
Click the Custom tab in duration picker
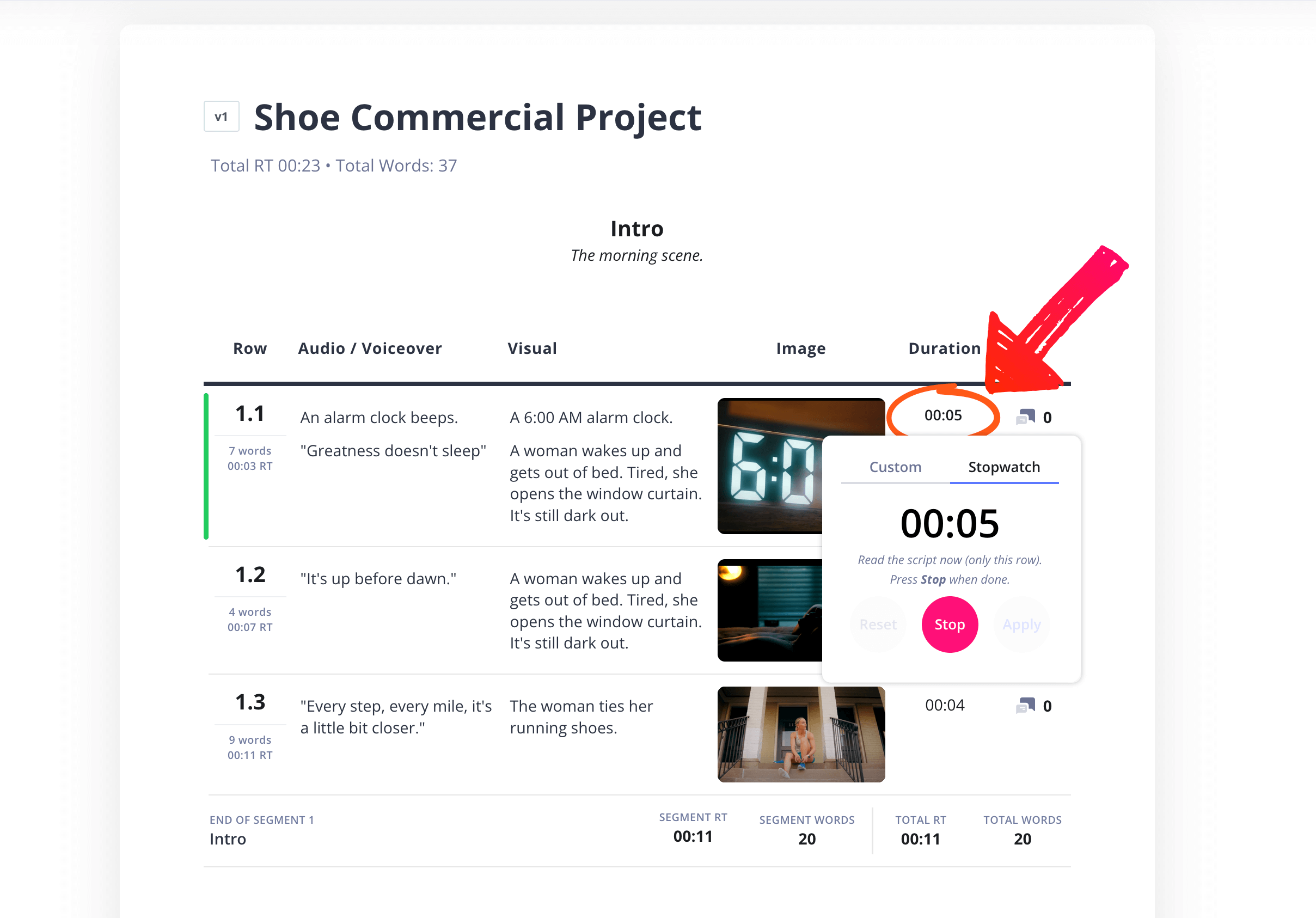pos(893,466)
